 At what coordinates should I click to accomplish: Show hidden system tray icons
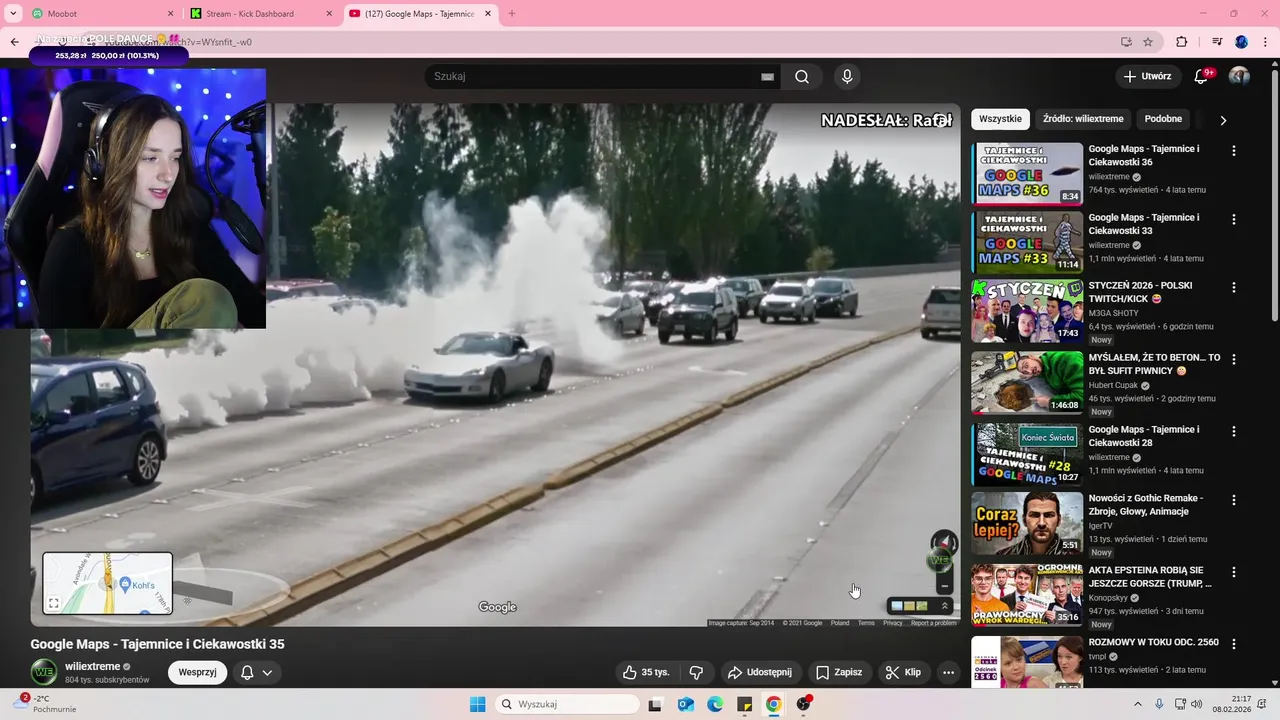[1137, 704]
